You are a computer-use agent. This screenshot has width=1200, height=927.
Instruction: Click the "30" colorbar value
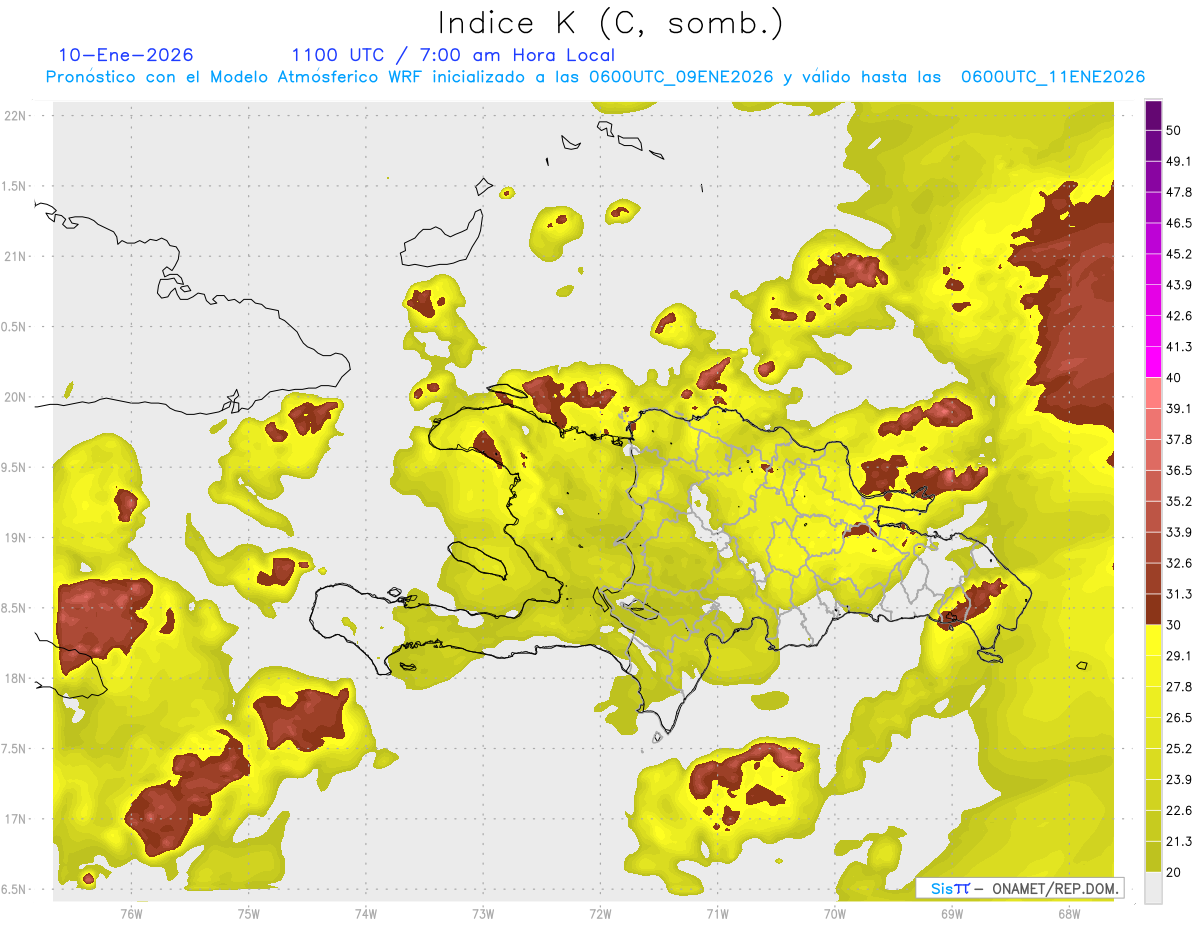[x=1174, y=625]
